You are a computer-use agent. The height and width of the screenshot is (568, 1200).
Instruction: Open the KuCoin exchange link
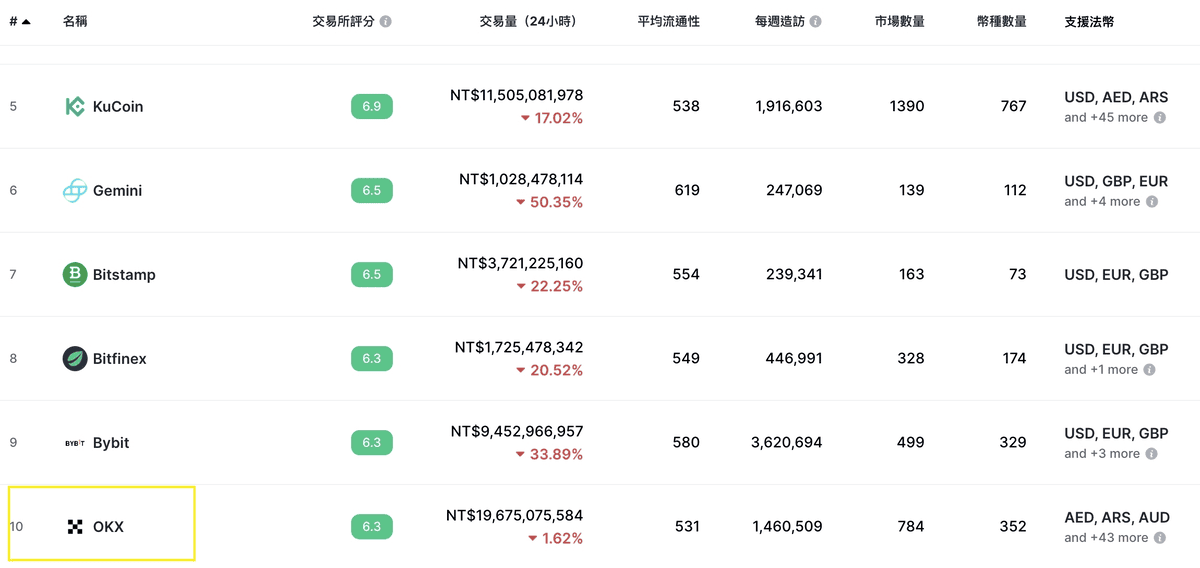pyautogui.click(x=118, y=106)
